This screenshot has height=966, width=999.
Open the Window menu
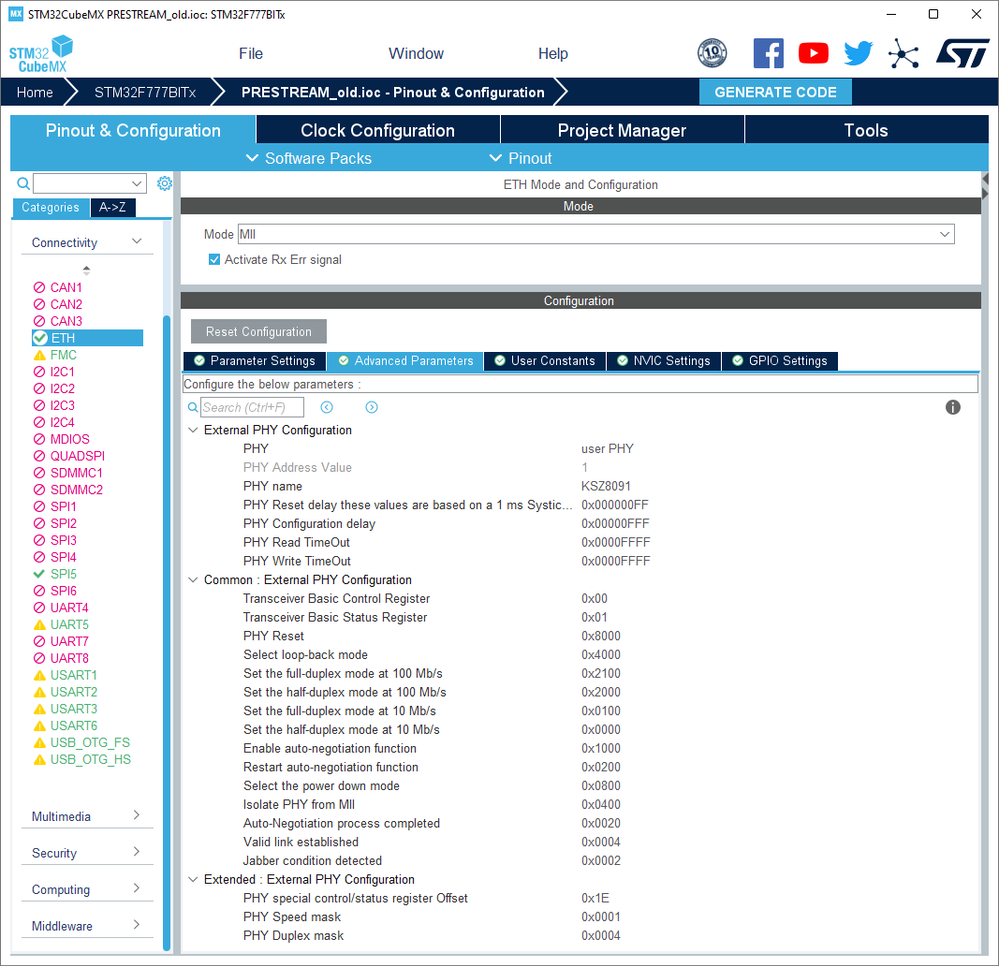tap(416, 54)
